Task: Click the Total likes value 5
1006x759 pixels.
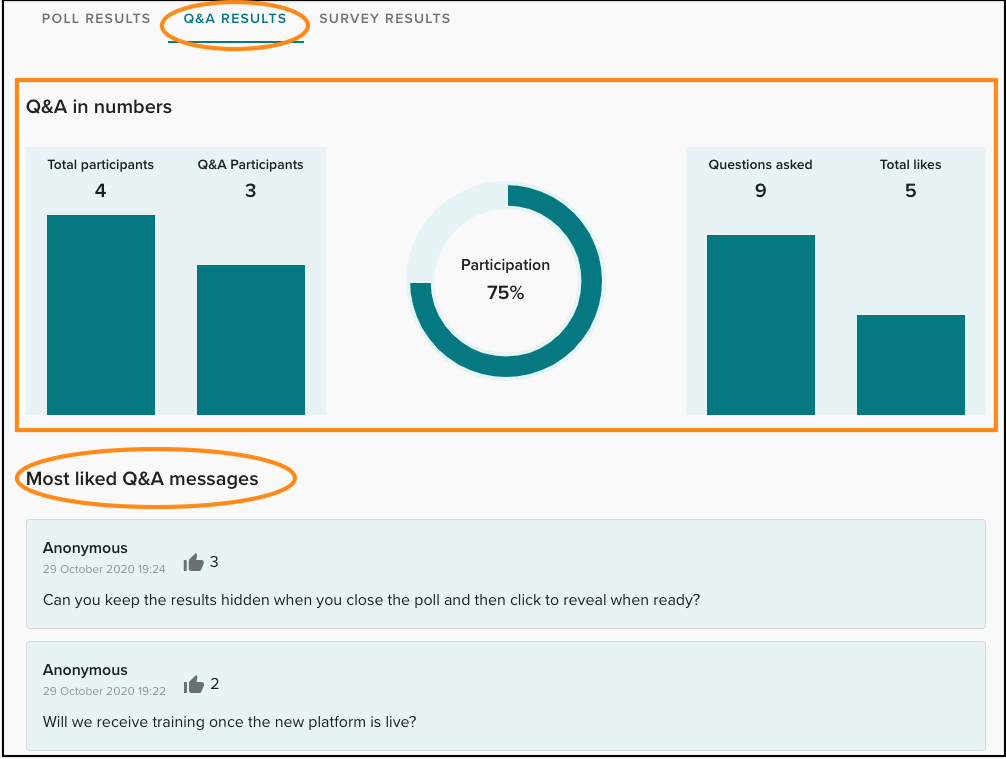Action: tap(910, 191)
